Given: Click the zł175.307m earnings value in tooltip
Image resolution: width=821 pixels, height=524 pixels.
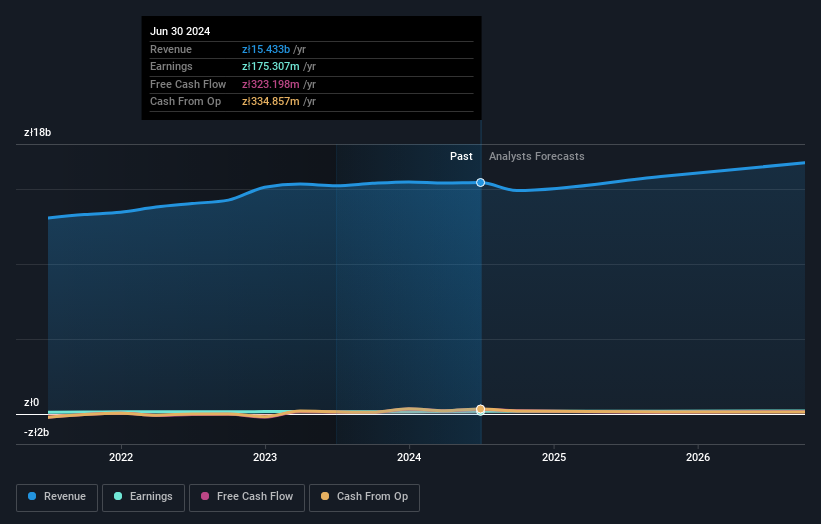Looking at the screenshot, I should click(x=271, y=66).
